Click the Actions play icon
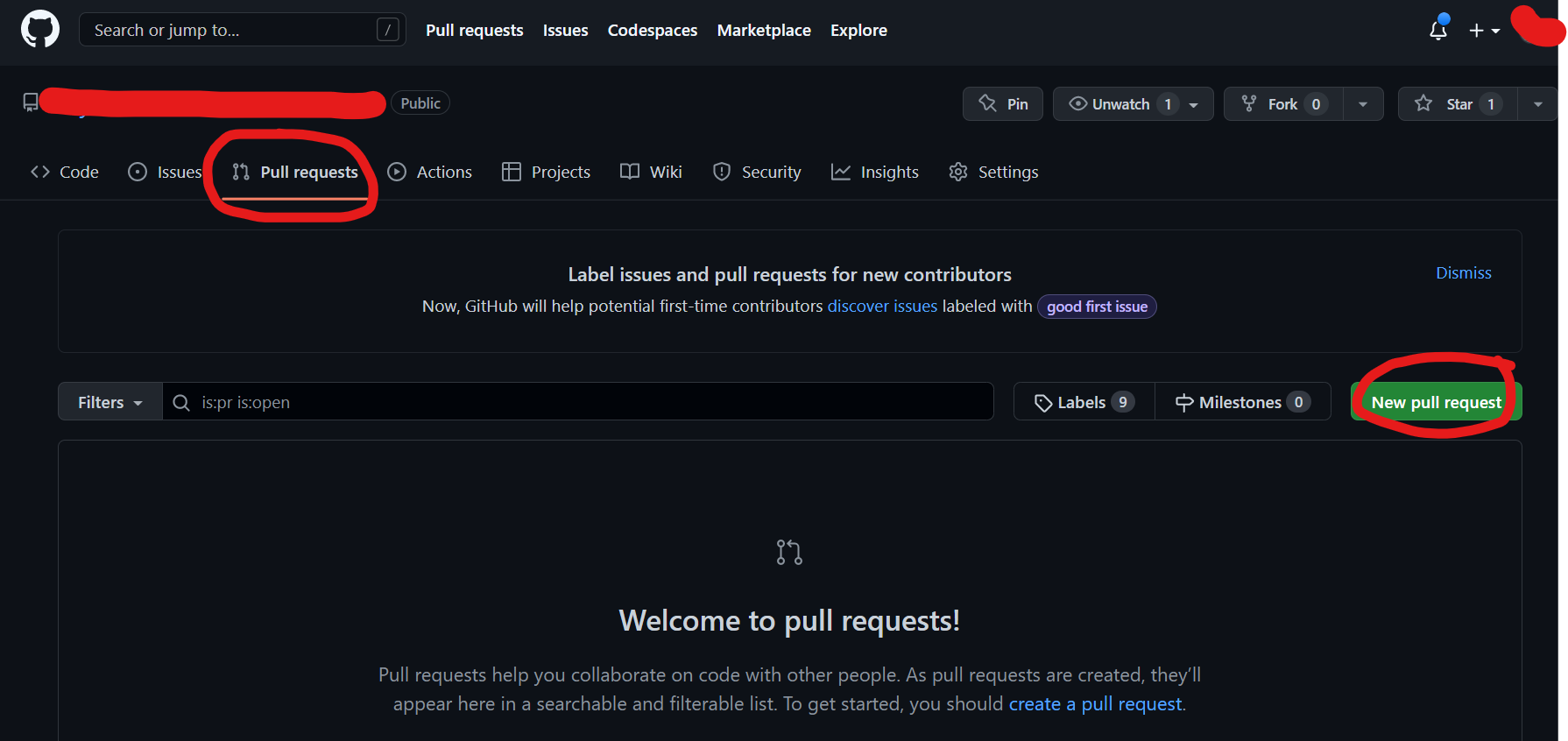Screen dimensions: 1568x741 click(397, 172)
